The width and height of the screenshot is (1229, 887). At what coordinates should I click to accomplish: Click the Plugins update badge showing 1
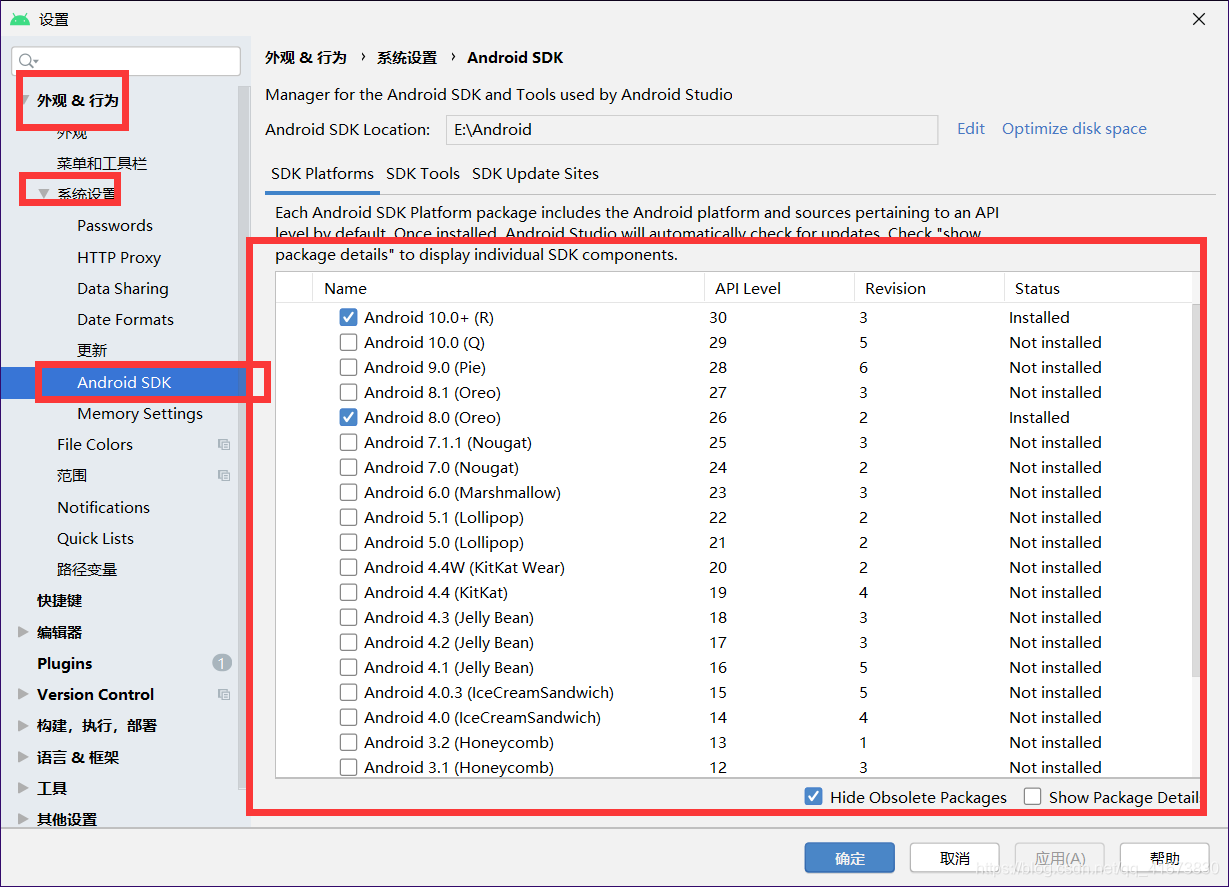coord(222,663)
